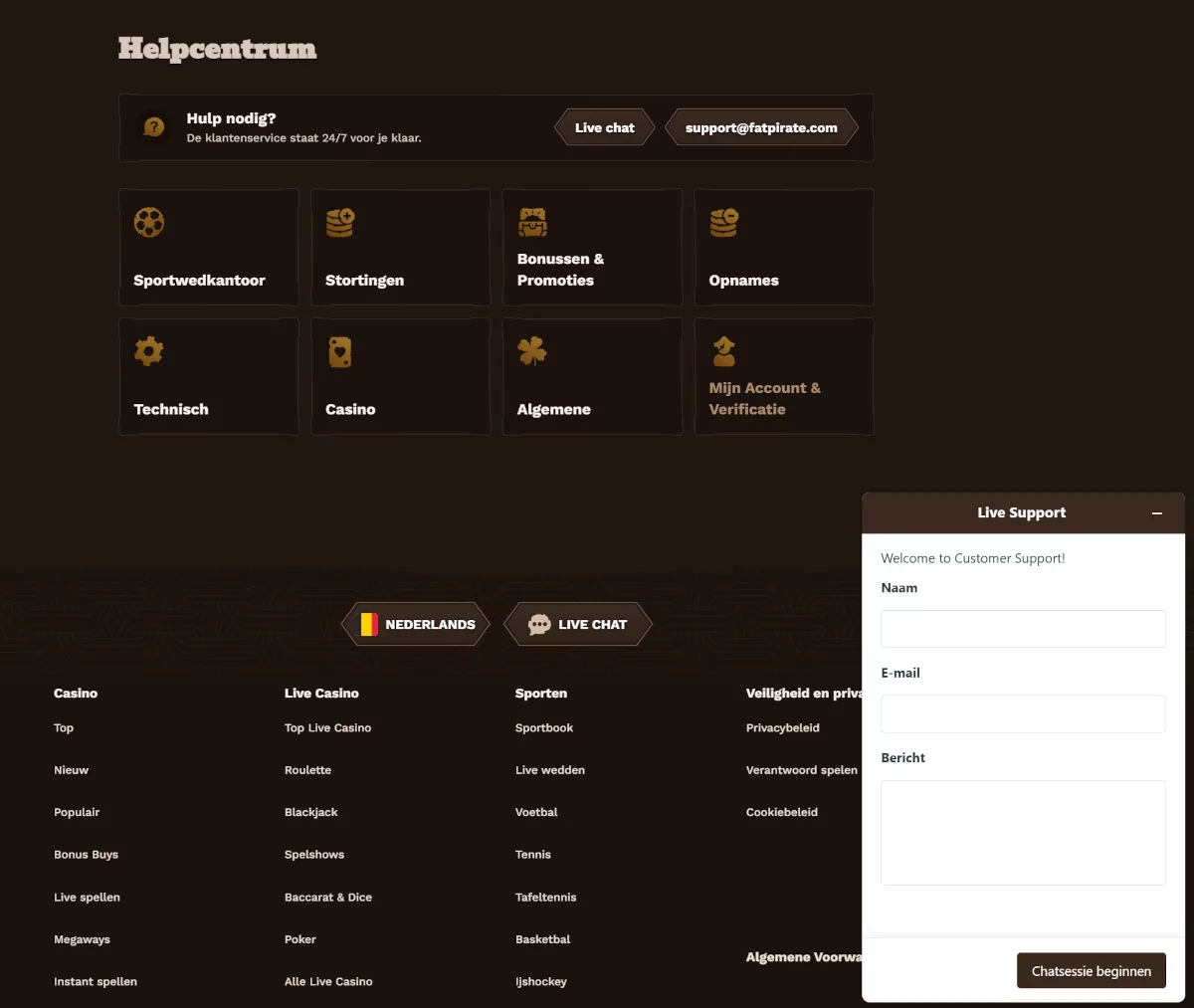Open the Technisch help category
The height and width of the screenshot is (1008, 1194).
tap(209, 376)
